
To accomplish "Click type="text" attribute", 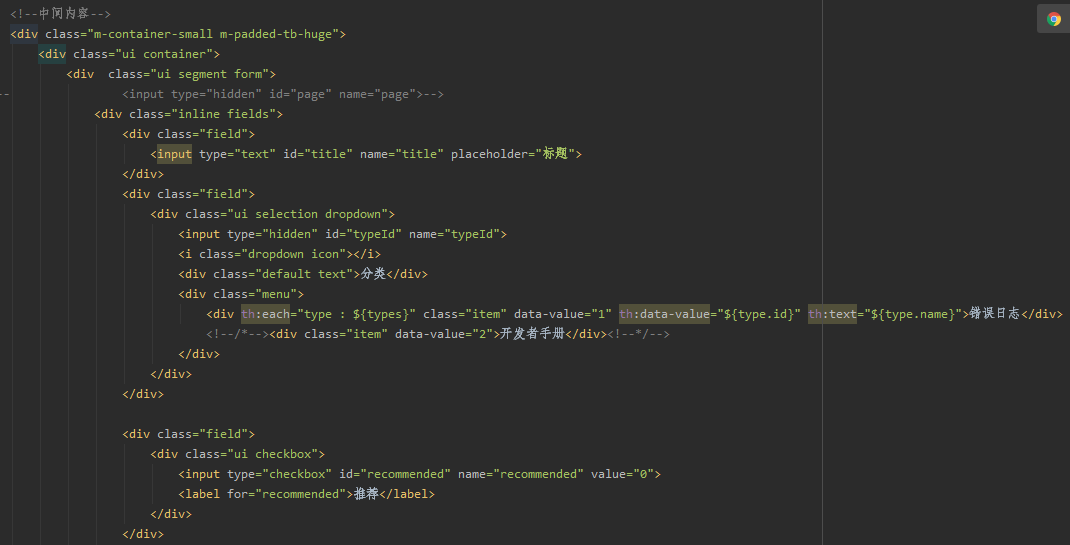I will coord(237,154).
